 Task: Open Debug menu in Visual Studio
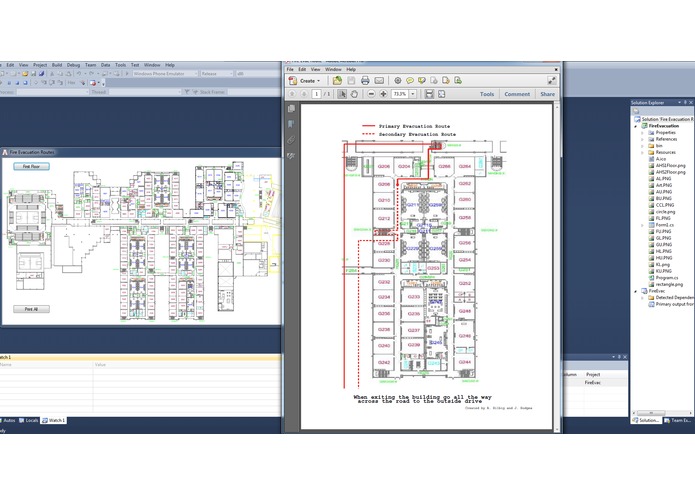tap(74, 65)
